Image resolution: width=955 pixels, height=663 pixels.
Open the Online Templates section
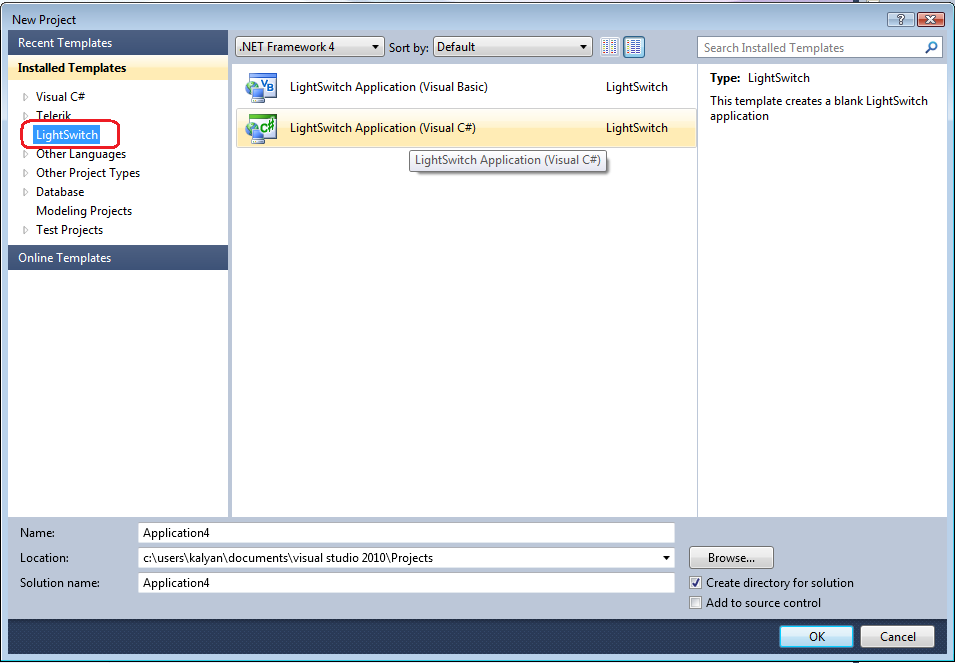click(118, 258)
